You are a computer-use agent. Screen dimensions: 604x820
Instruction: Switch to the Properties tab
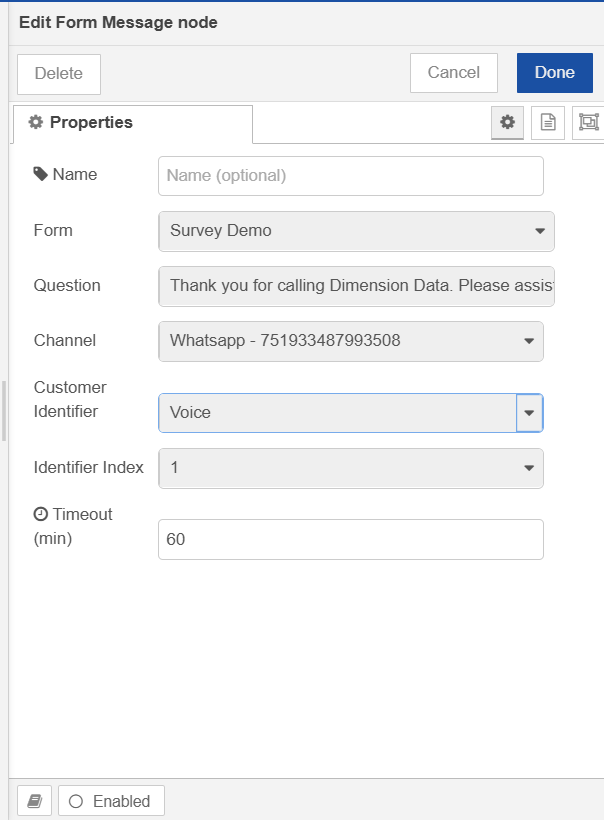point(133,123)
